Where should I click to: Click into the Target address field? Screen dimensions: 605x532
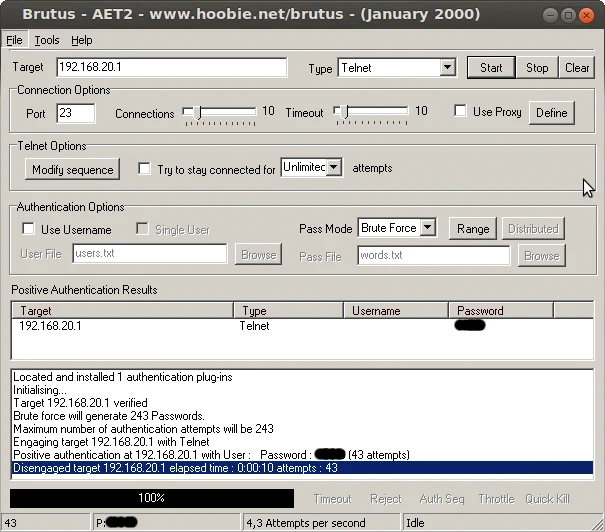pyautogui.click(x=172, y=67)
